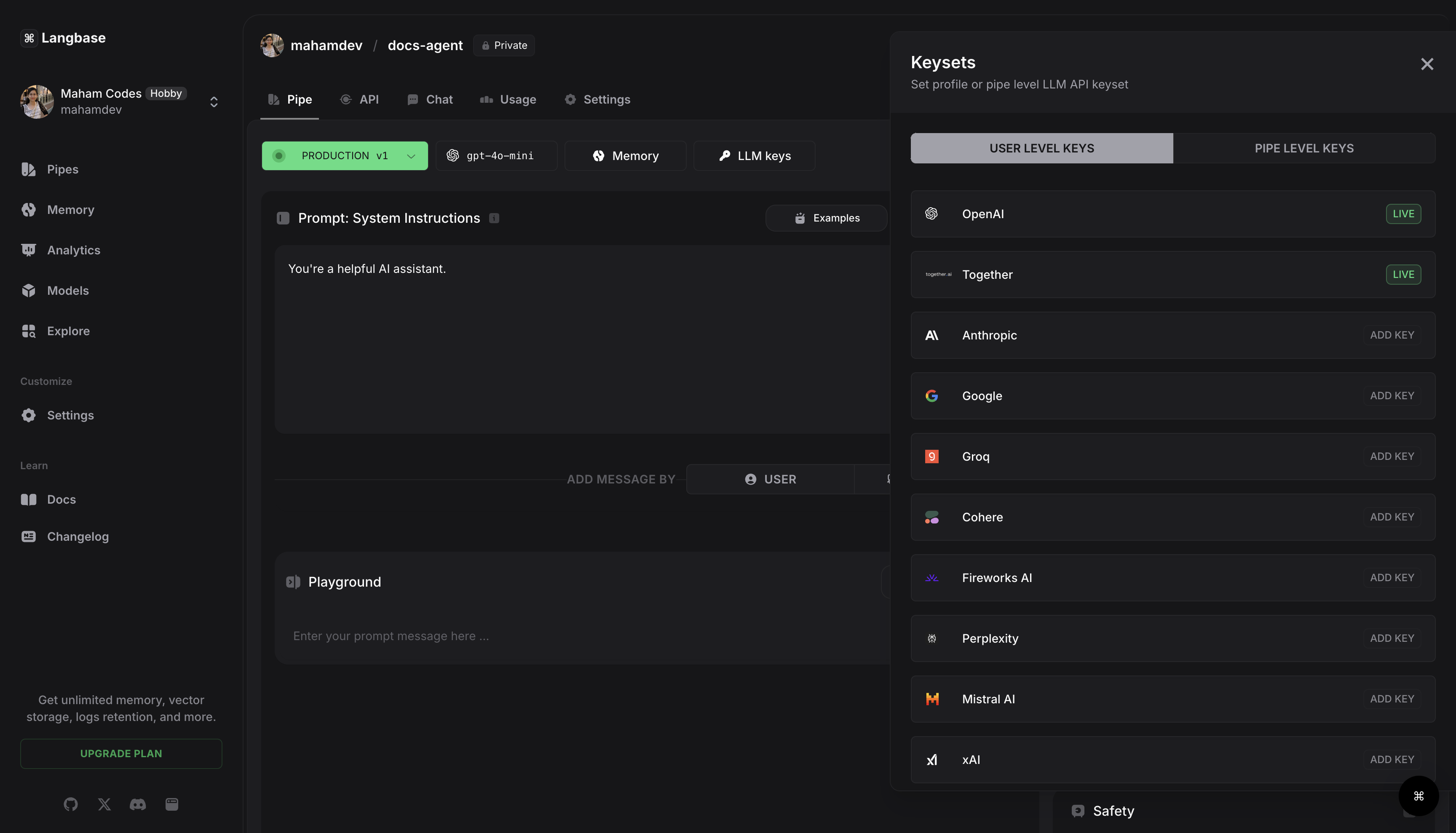Open the API tab
Screen dimensions: 1456x833
coord(359,99)
